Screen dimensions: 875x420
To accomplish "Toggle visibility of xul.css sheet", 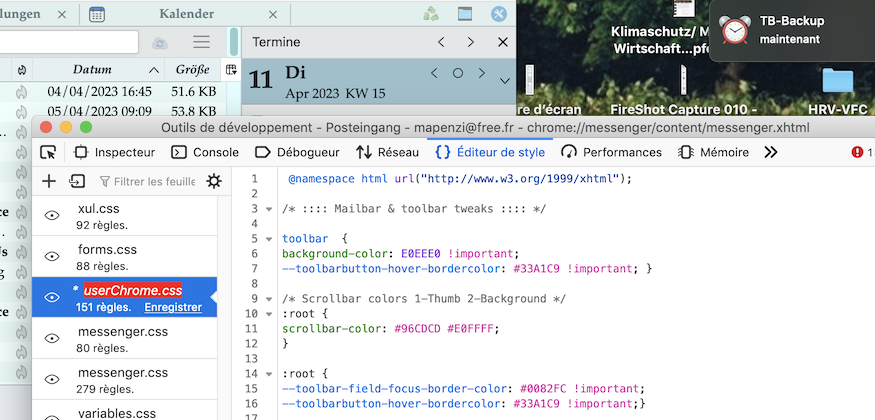I will (52, 215).
